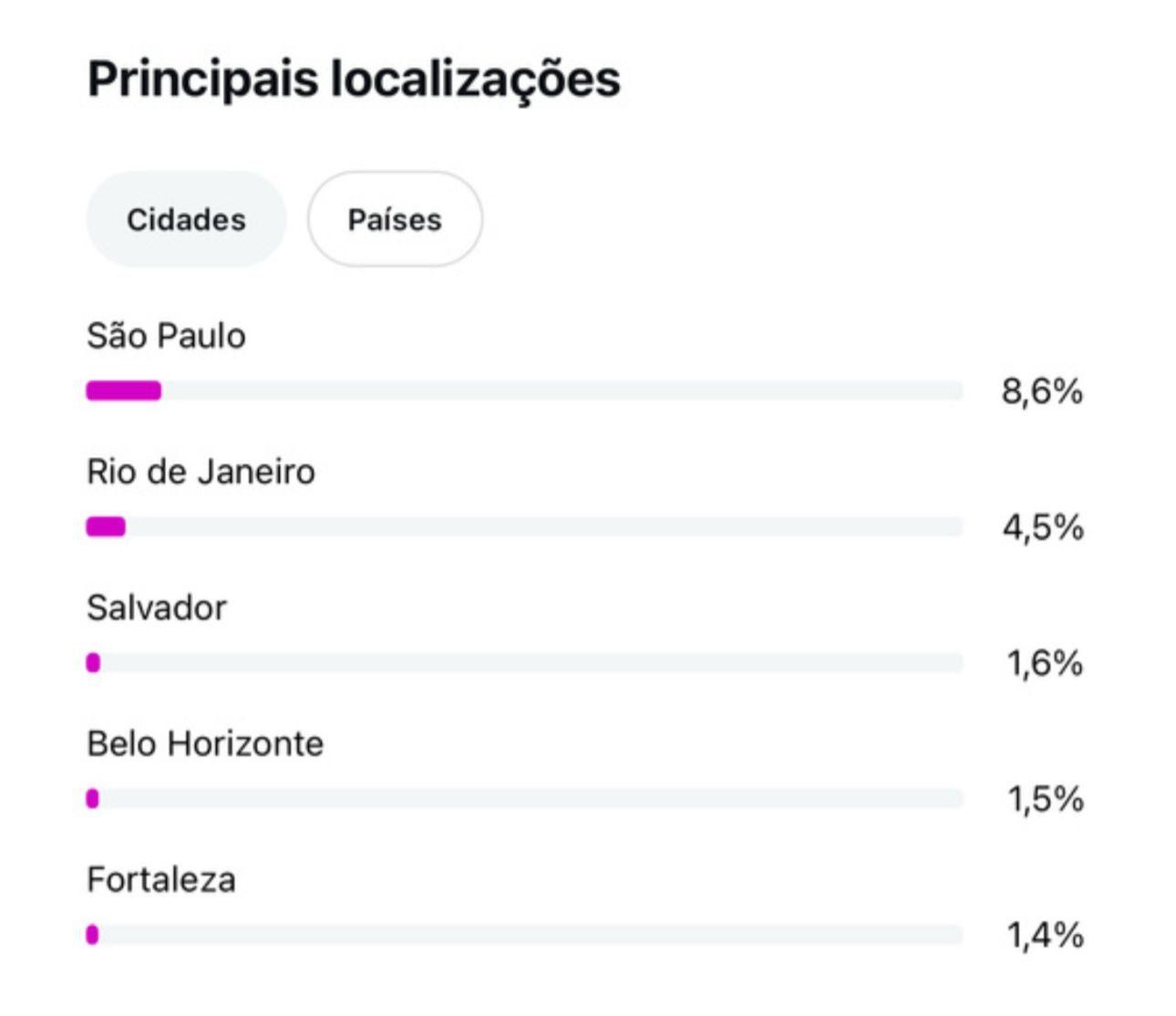This screenshot has width=1176, height=1016.
Task: Click the pink dot on Salvador bar
Action: (x=93, y=663)
